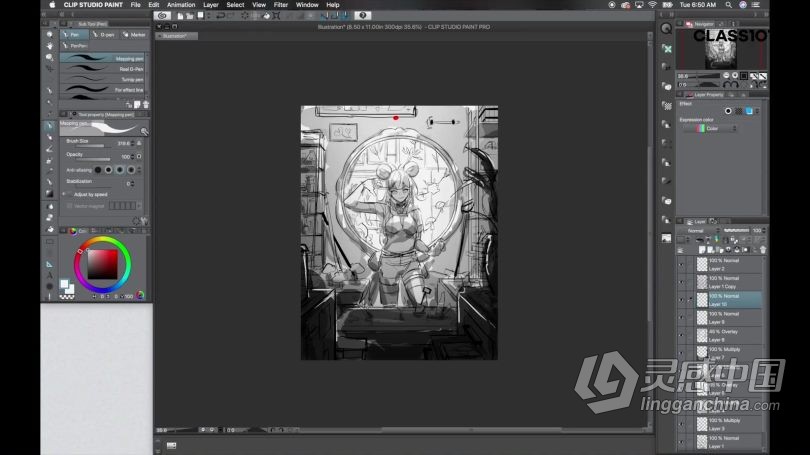
Task: Click the CLIP STUDIO icon in command bar
Action: [x=162, y=15]
